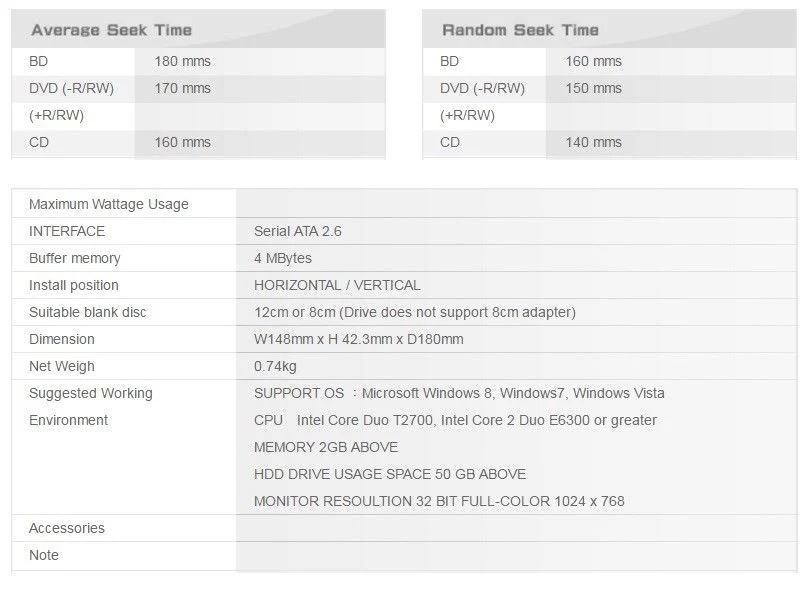Screen dimensions: 808x590
Task: Click the Maximum Wattage Usage label
Action: click(x=109, y=204)
